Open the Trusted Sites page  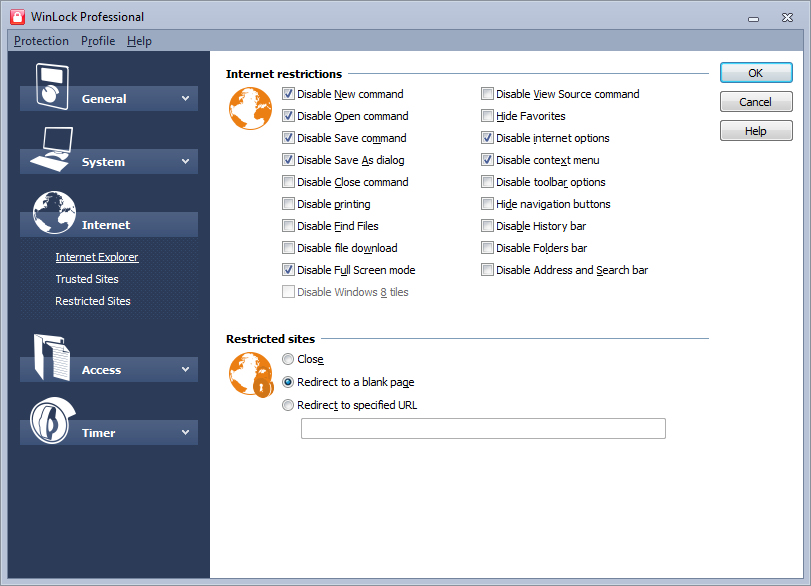[x=87, y=279]
